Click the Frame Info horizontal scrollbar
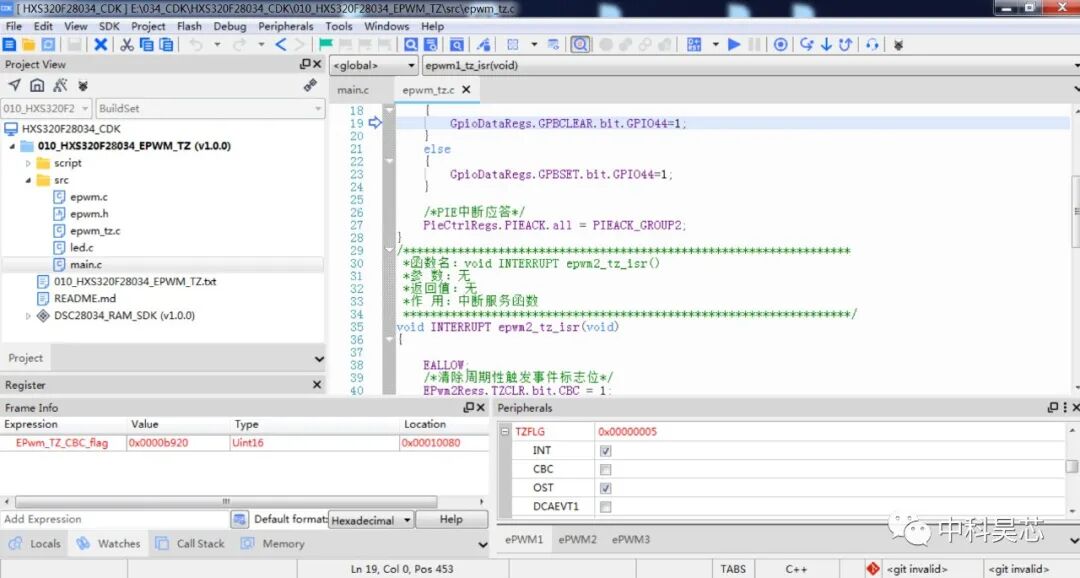This screenshot has height=578, width=1080. click(x=226, y=502)
